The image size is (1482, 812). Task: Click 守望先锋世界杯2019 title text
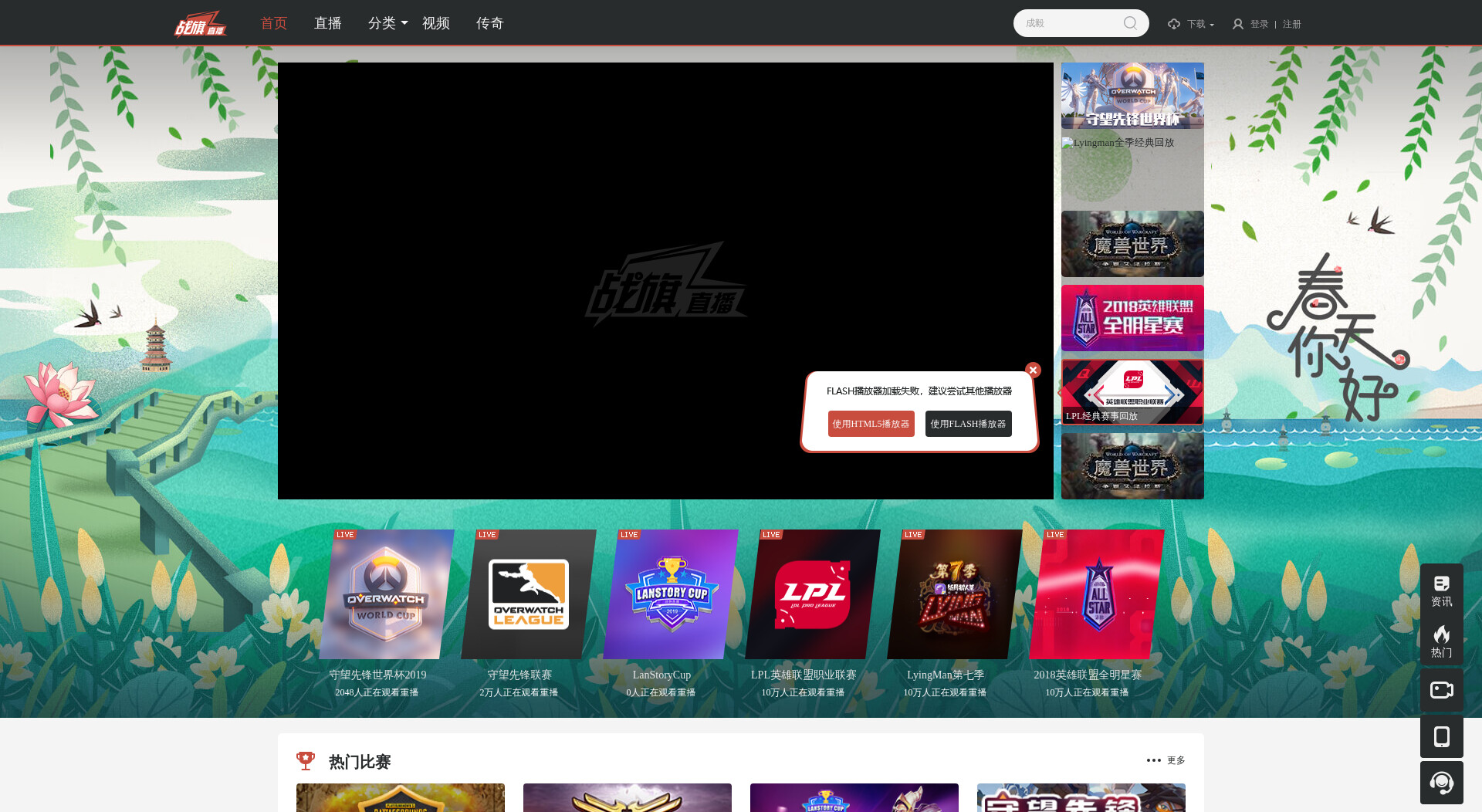(x=377, y=675)
